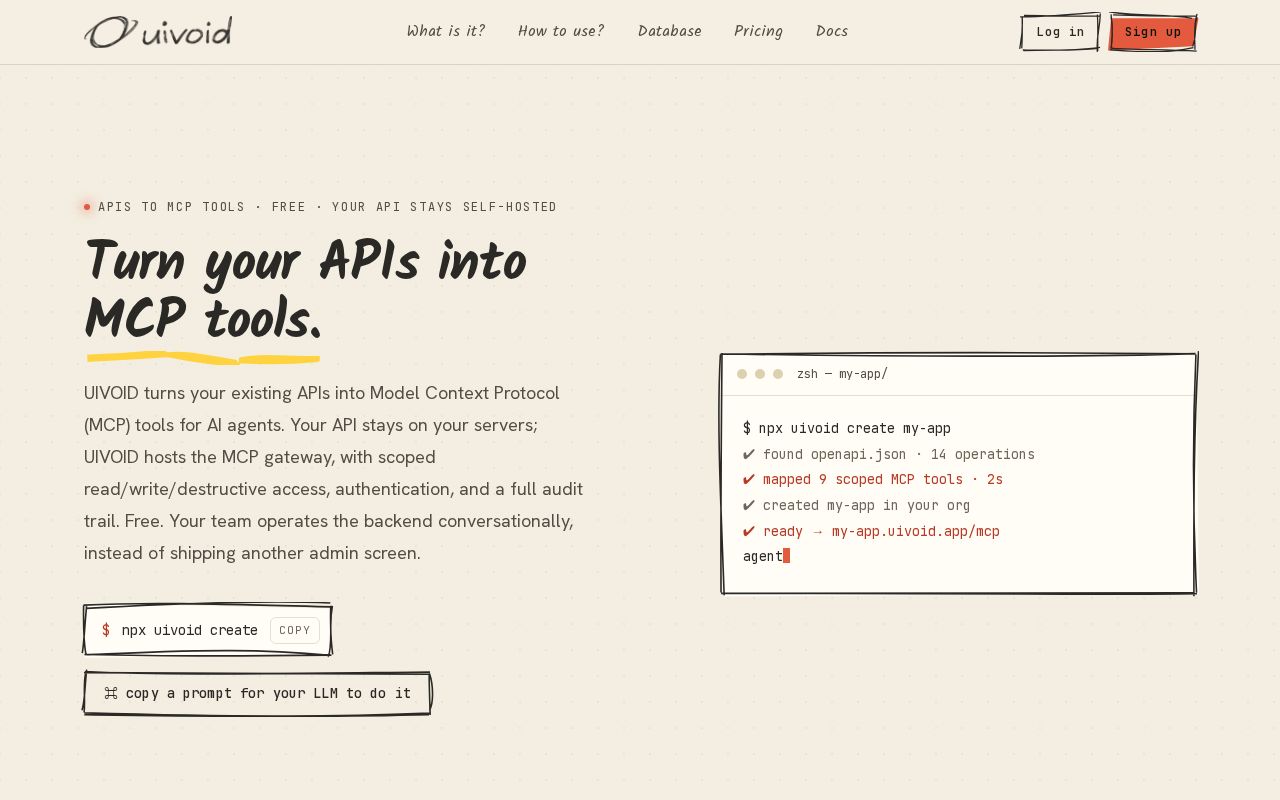Click copy a prompt for your LLM button
Screen dimensions: 1280x800
[x=257, y=693]
